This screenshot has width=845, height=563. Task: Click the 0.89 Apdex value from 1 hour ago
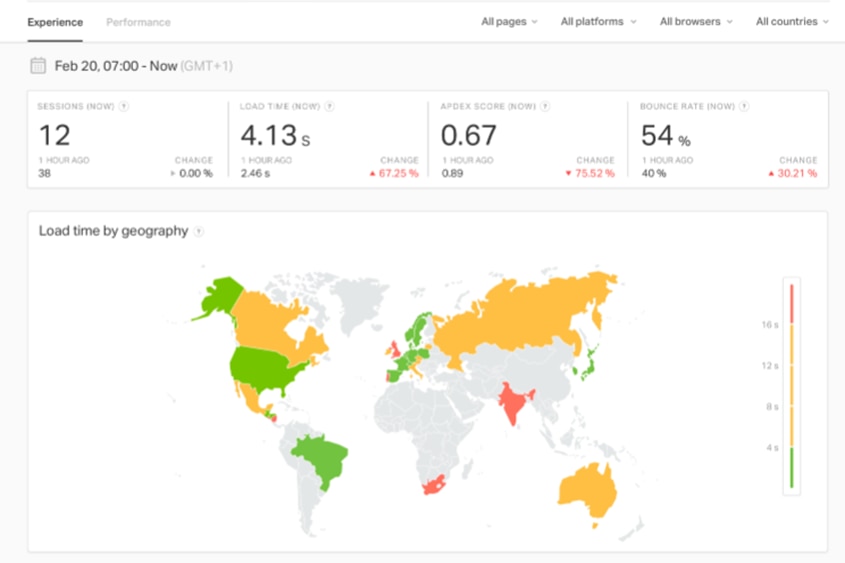(x=452, y=173)
